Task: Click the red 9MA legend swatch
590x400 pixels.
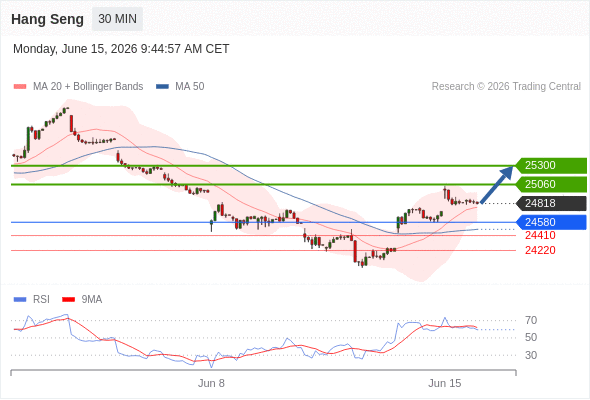Action: (x=68, y=300)
